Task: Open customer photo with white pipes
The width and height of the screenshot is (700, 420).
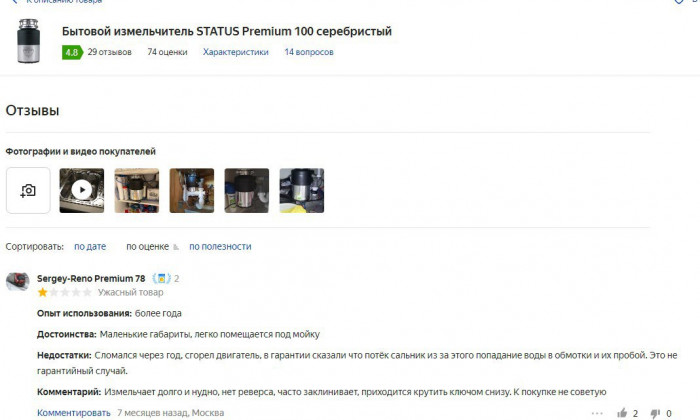Action: [192, 191]
